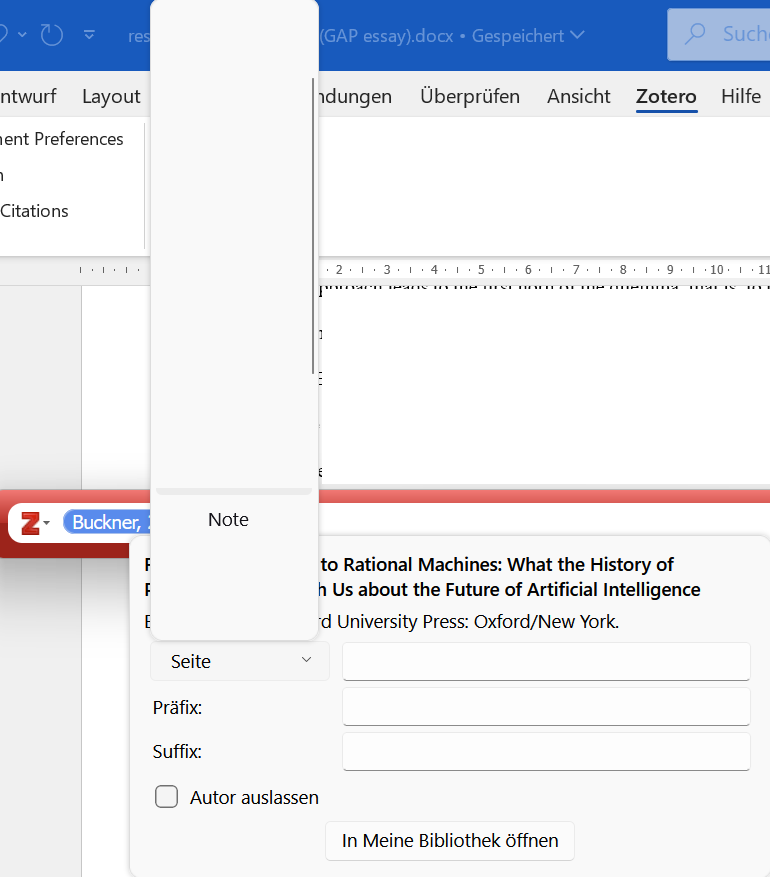Enable the Autor auslassen checkbox
Image resolution: width=770 pixels, height=877 pixels.
pyautogui.click(x=167, y=796)
